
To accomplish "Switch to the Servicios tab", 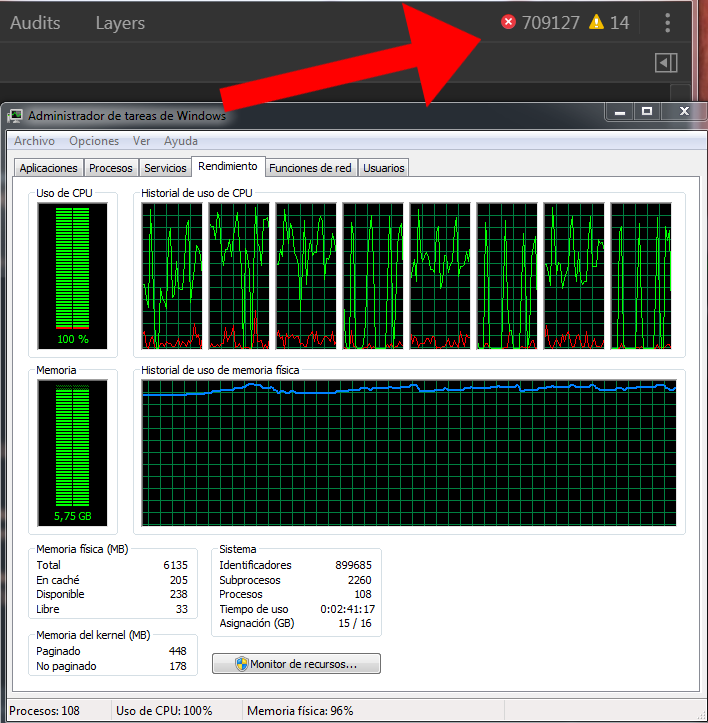I will pyautogui.click(x=165, y=168).
